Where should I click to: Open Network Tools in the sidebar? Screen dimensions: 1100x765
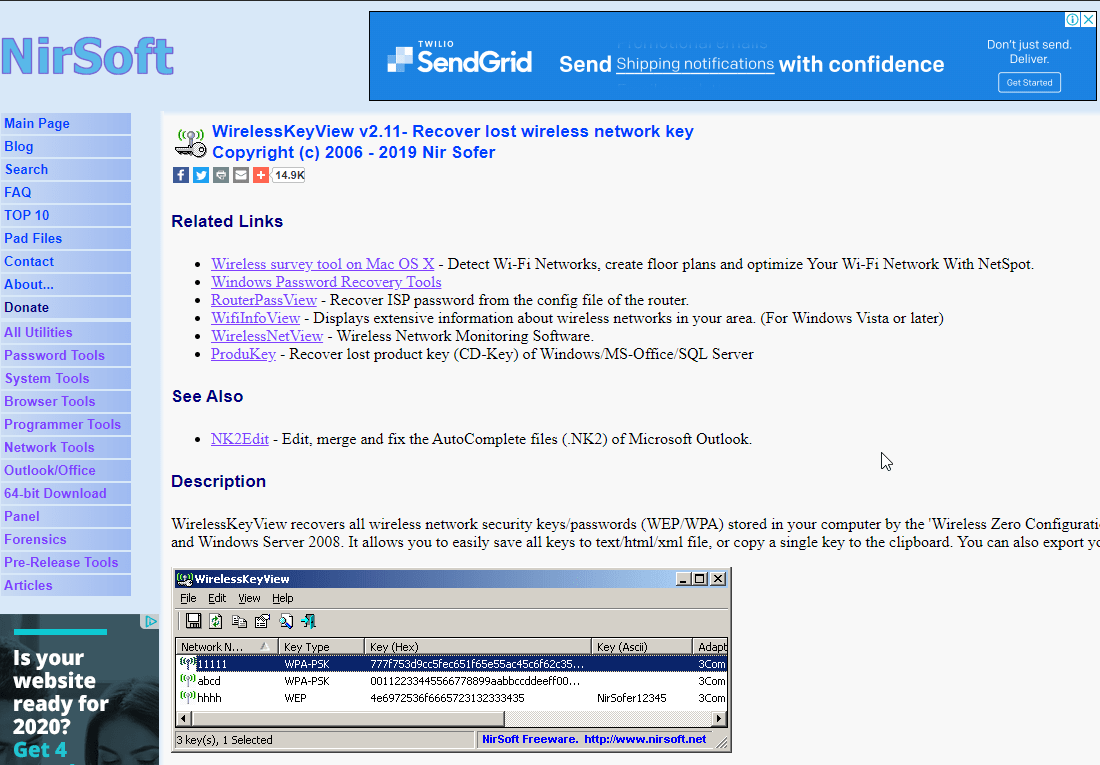pyautogui.click(x=66, y=448)
